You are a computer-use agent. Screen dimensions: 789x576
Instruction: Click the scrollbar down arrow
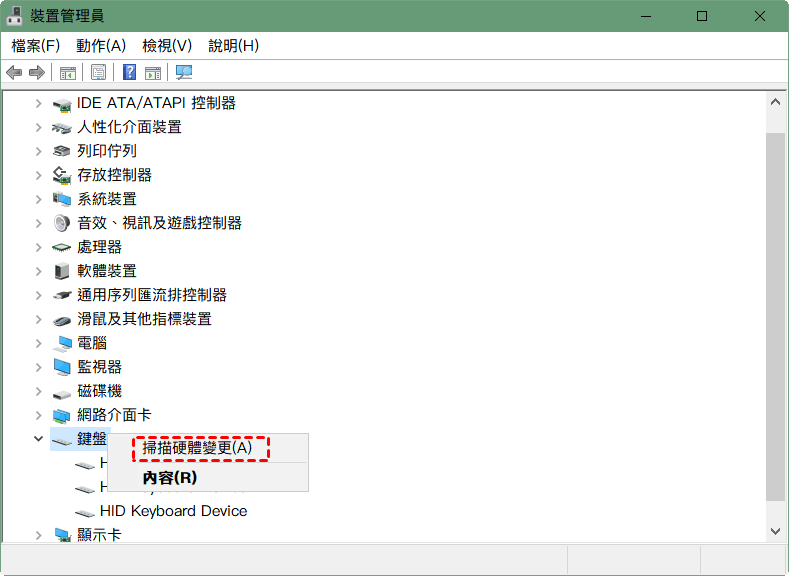click(x=775, y=531)
